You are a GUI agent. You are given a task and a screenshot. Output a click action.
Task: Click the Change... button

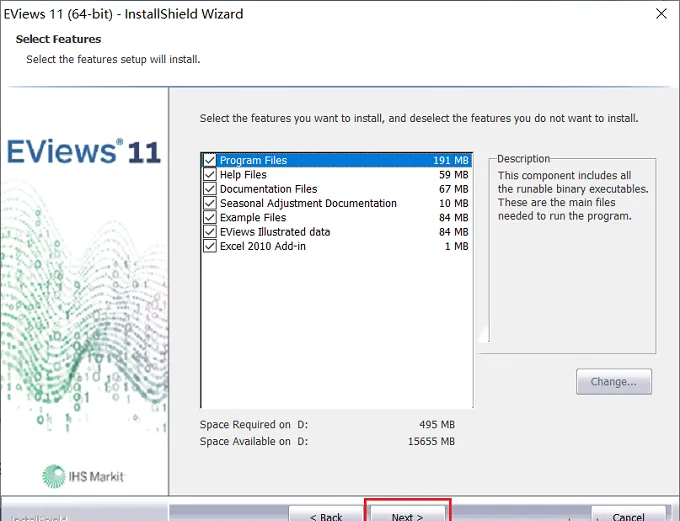(614, 382)
